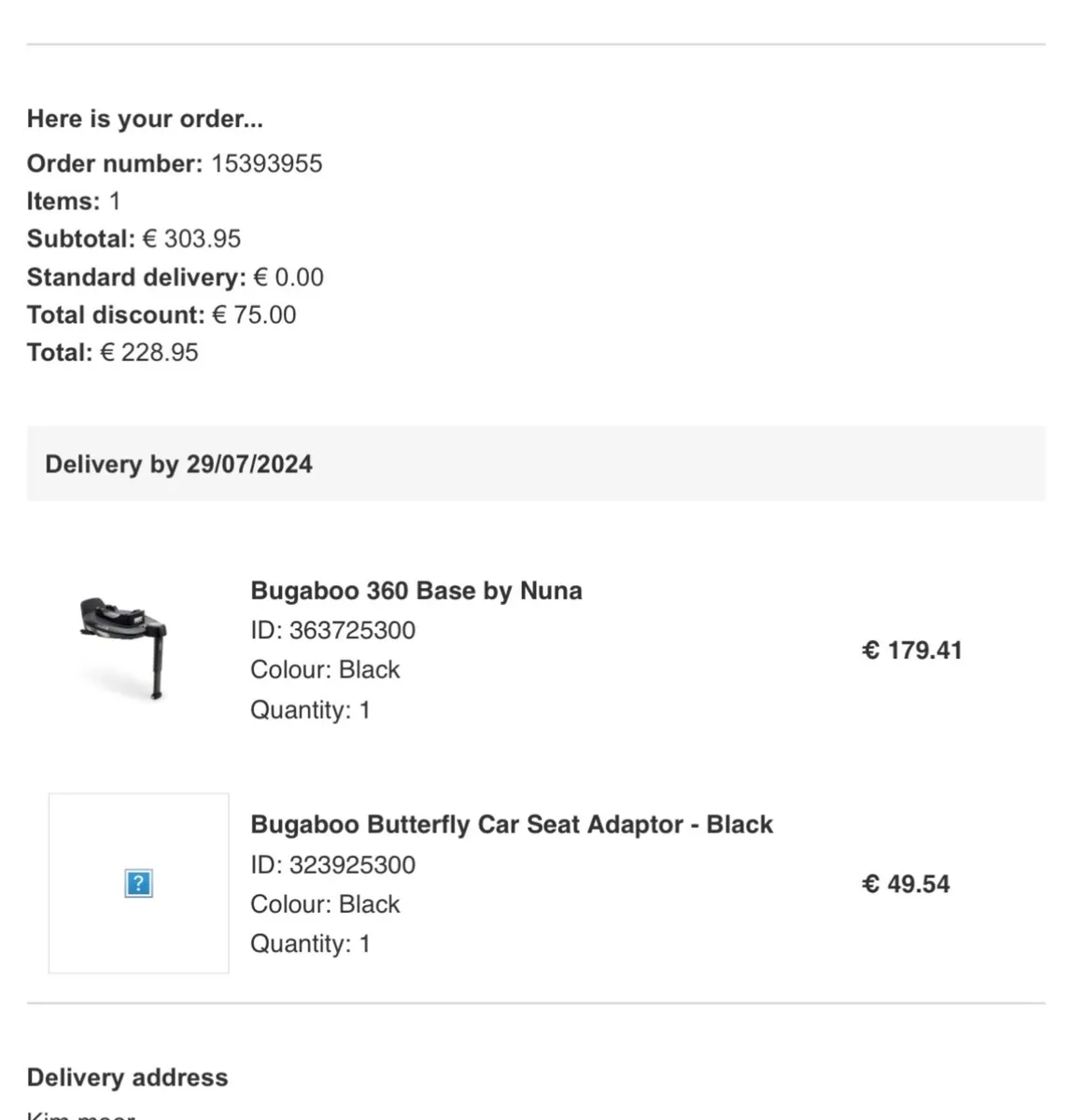Click 'Colour: Black' under Bugaboo 360 Base

(325, 670)
